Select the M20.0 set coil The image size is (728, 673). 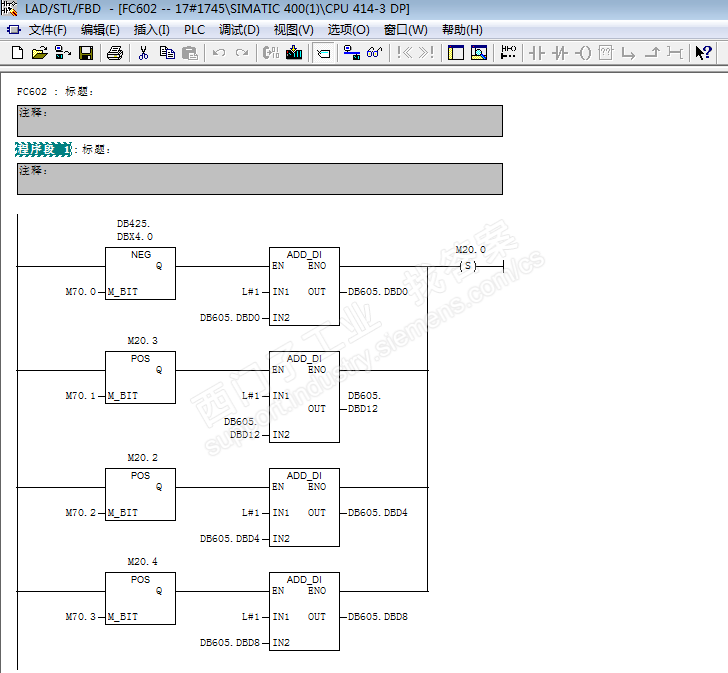point(468,266)
